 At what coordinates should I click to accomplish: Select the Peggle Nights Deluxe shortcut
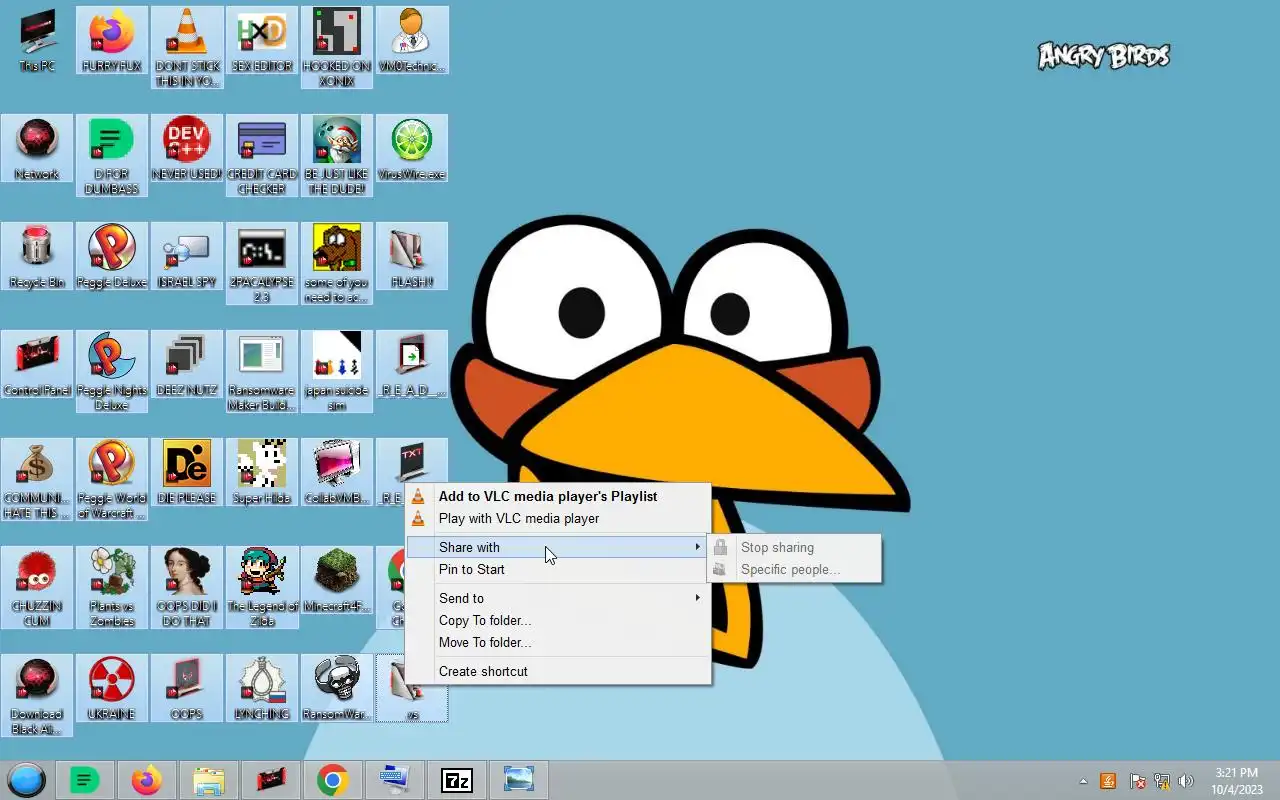[x=112, y=371]
